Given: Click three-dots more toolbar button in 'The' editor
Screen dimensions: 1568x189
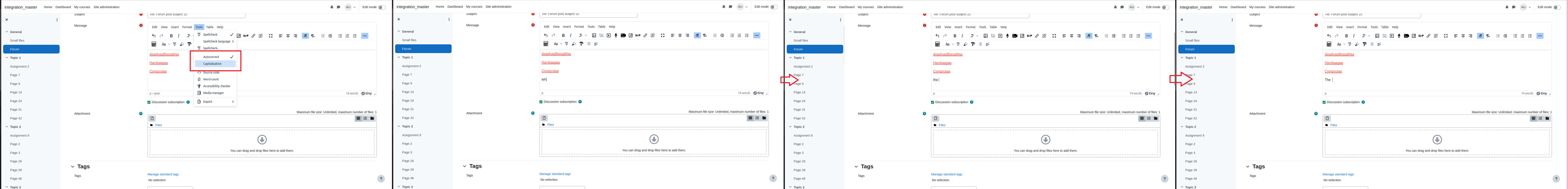Looking at the screenshot, I should [1540, 36].
